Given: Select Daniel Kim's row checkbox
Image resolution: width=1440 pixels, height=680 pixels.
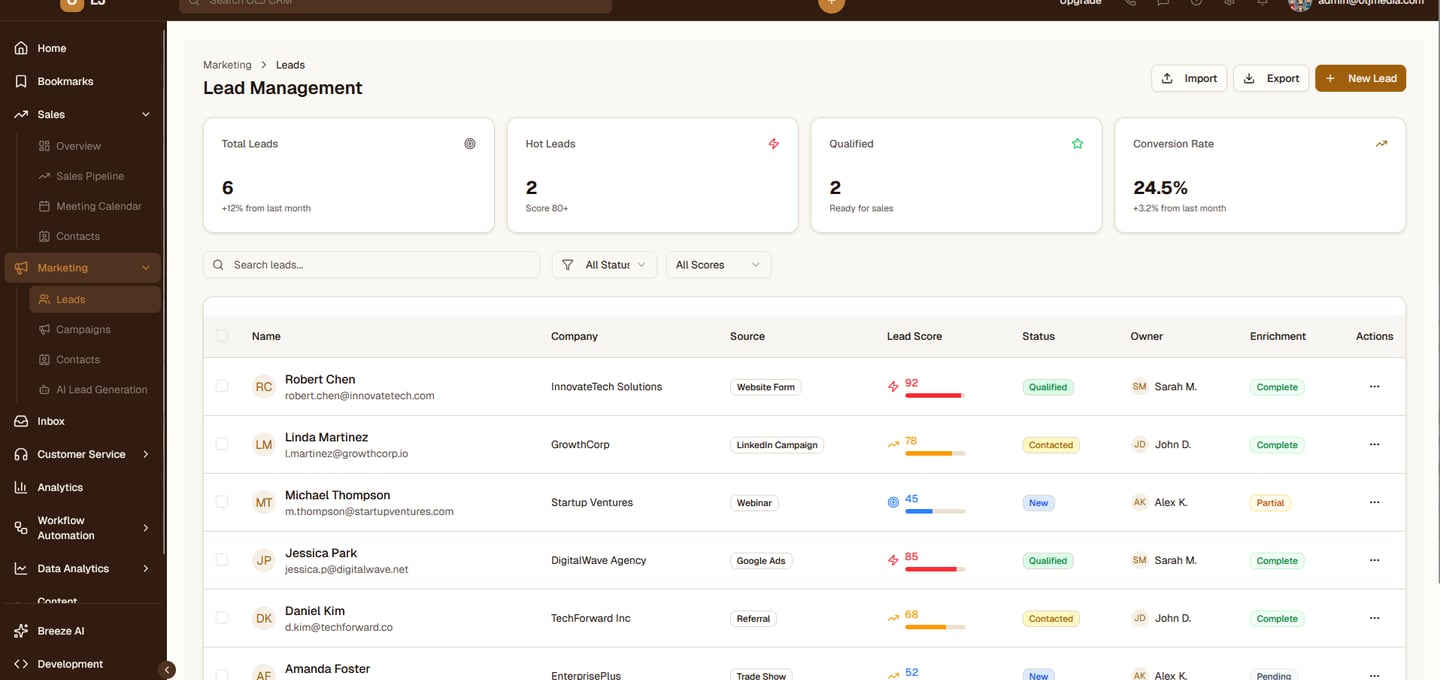Looking at the screenshot, I should point(222,618).
